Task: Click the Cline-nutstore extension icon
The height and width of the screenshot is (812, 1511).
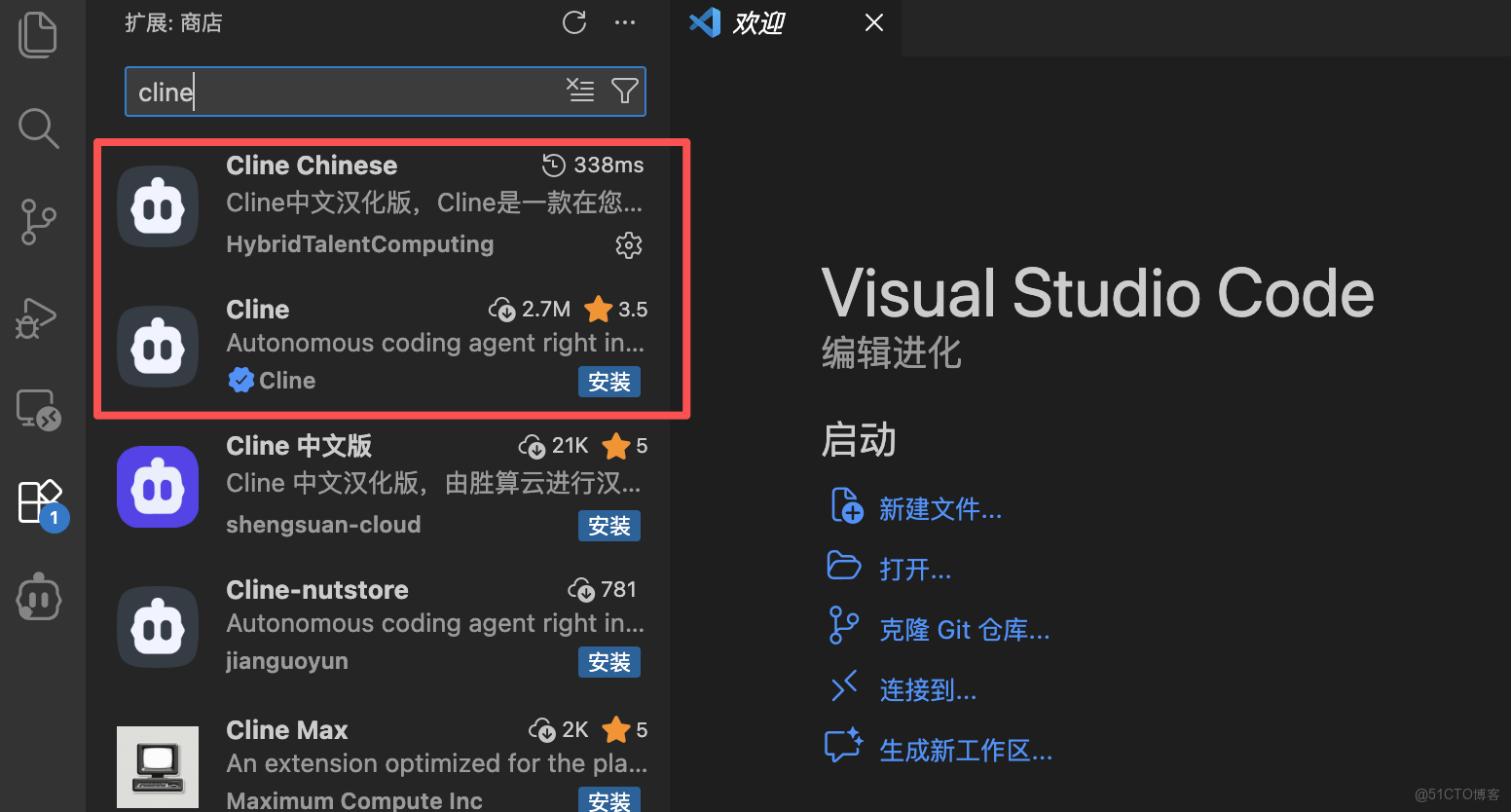Action: click(158, 627)
